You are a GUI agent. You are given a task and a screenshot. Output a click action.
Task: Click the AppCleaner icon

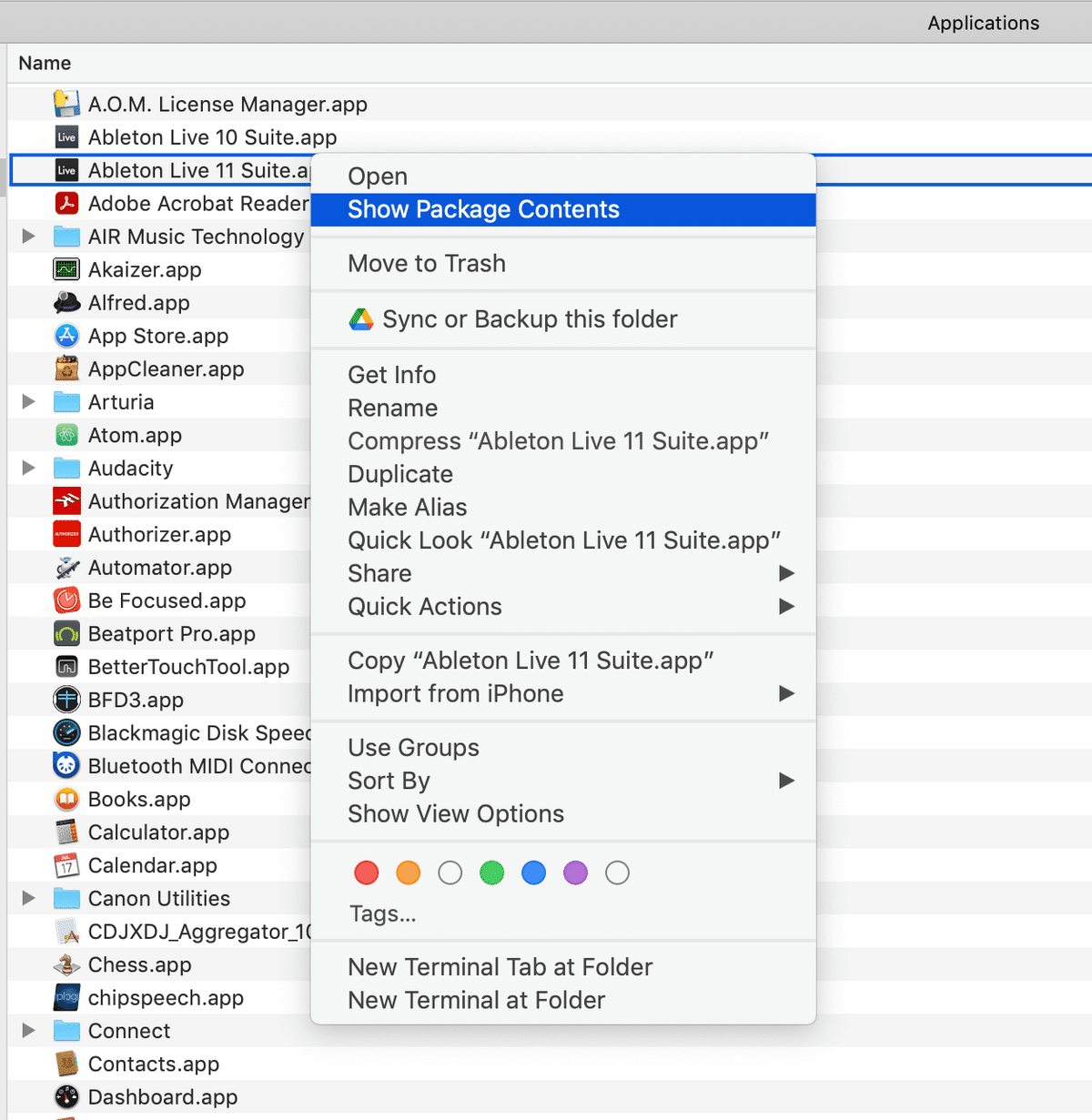tap(66, 368)
